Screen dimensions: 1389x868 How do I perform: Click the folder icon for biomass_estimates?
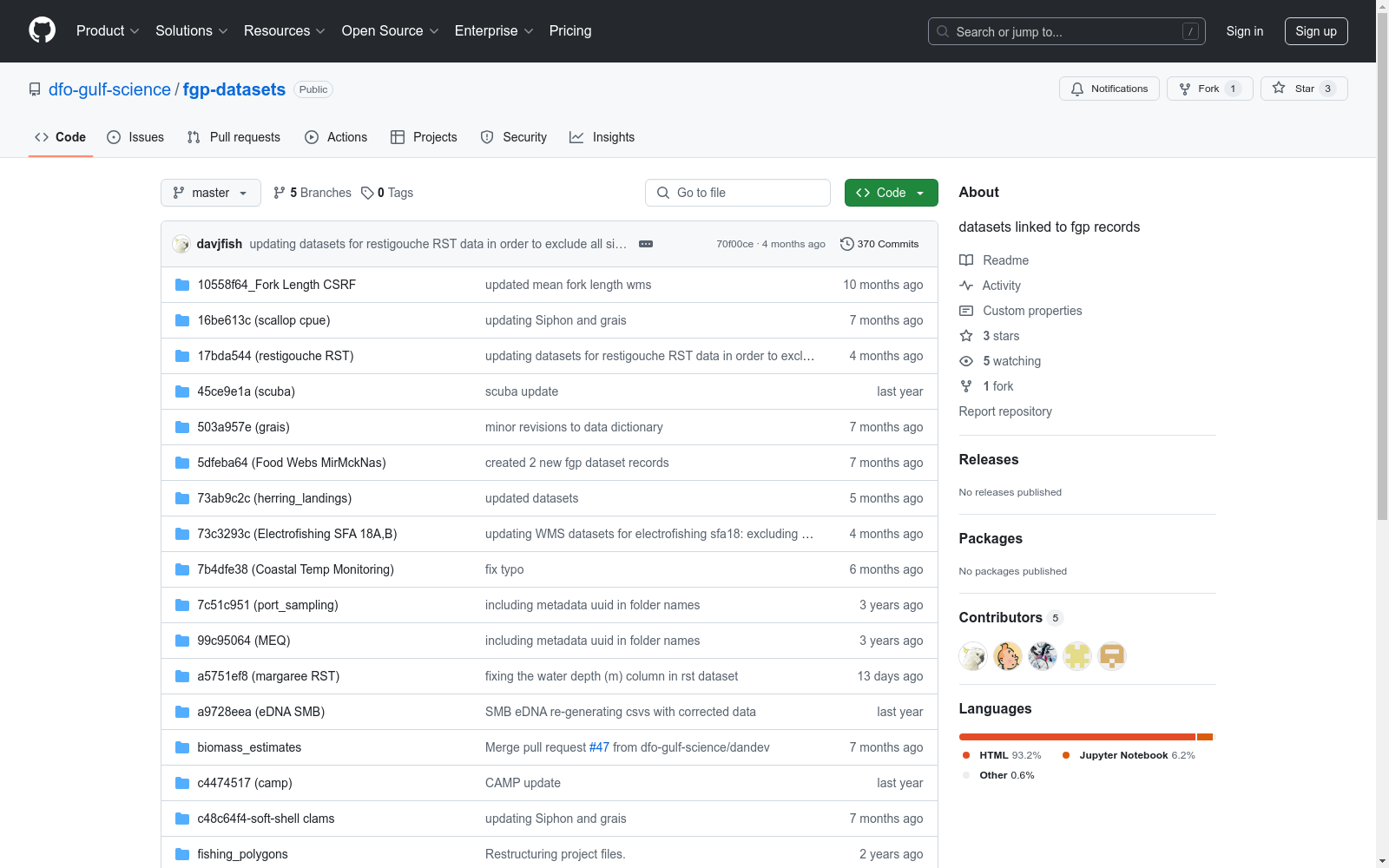(182, 747)
